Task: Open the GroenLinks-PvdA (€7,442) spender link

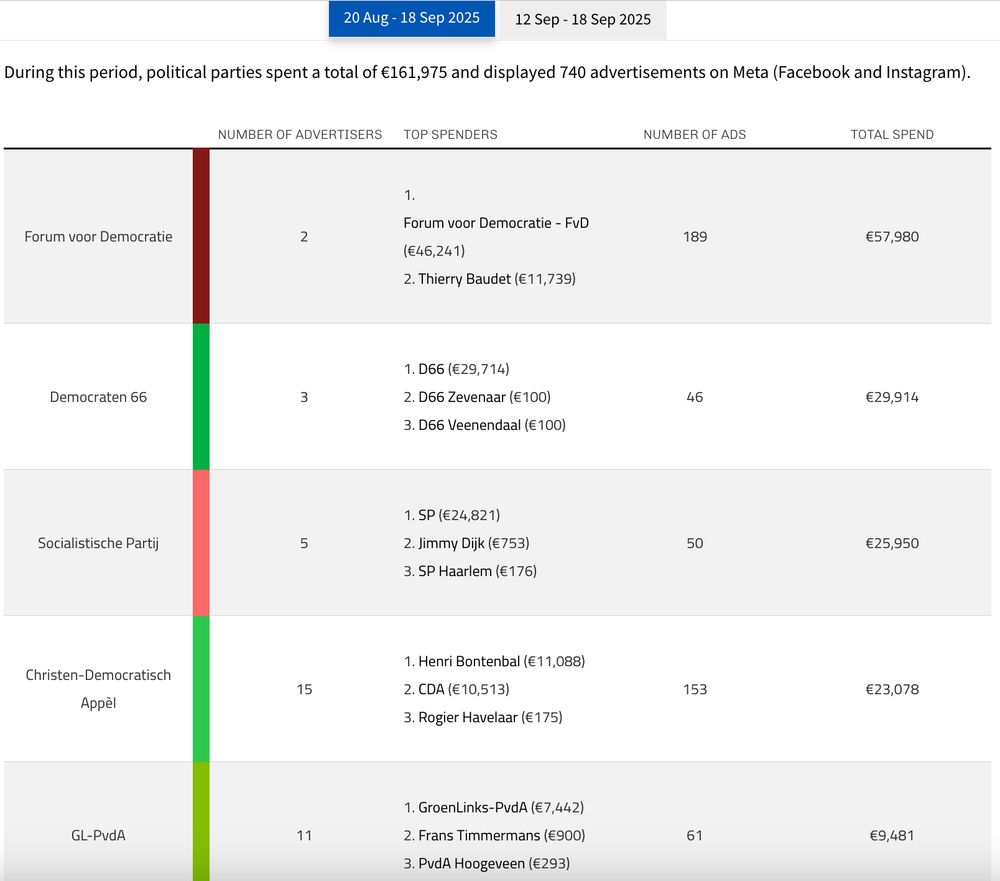Action: point(473,808)
